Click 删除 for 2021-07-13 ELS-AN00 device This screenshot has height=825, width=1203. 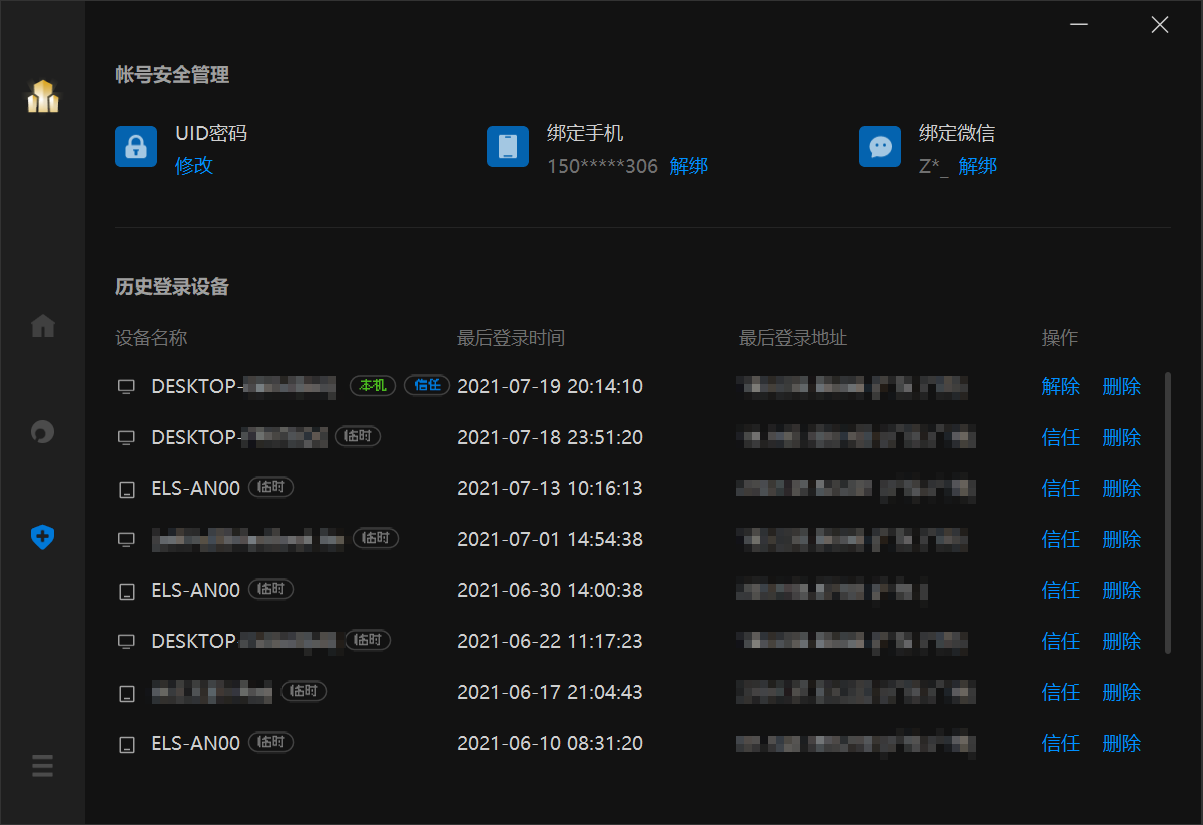[x=1122, y=488]
